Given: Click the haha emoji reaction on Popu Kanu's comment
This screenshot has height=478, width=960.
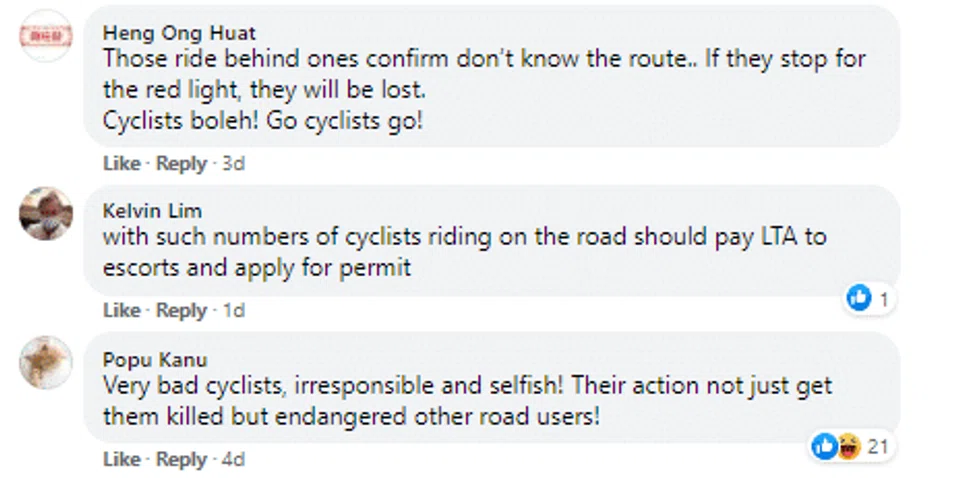Looking at the screenshot, I should 847,447.
